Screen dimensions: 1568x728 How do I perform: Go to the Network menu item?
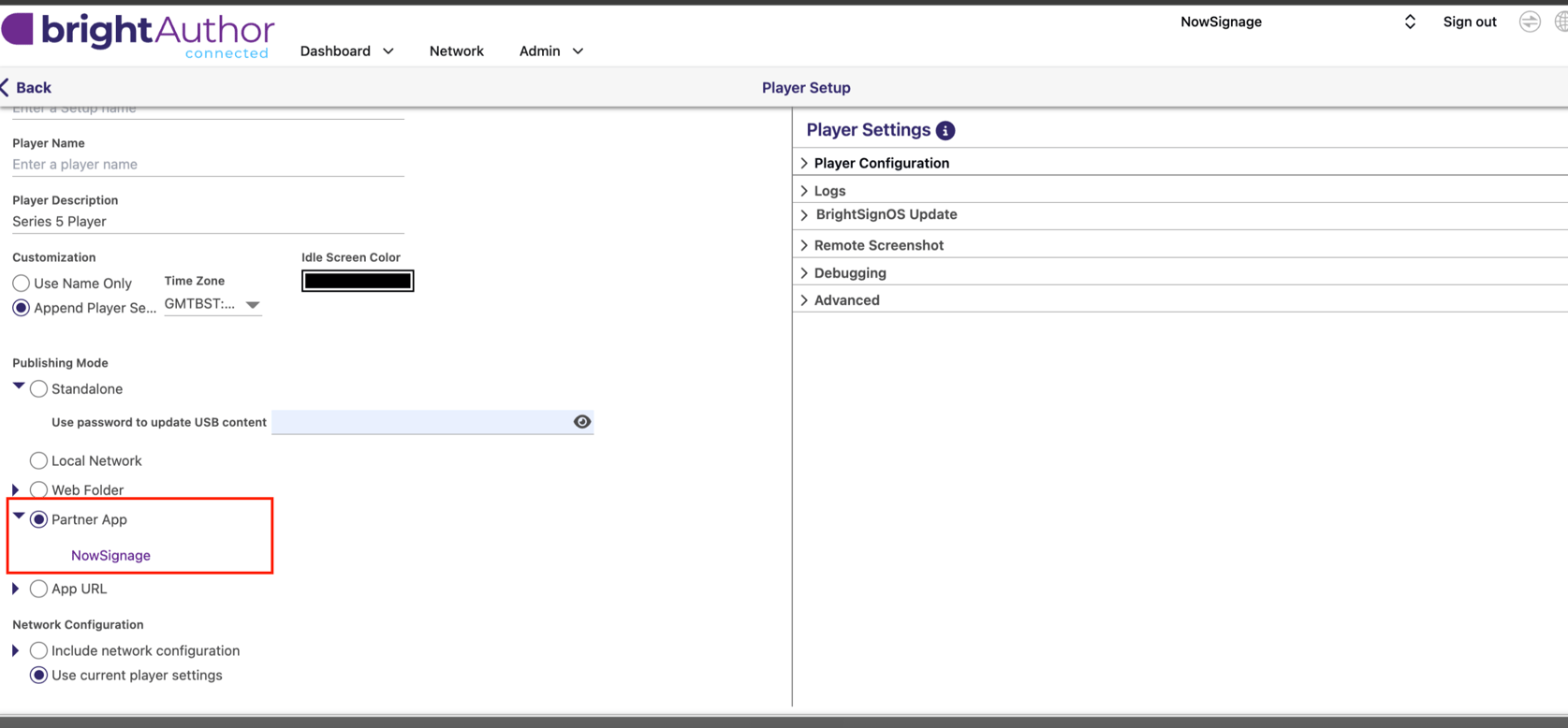coord(457,51)
